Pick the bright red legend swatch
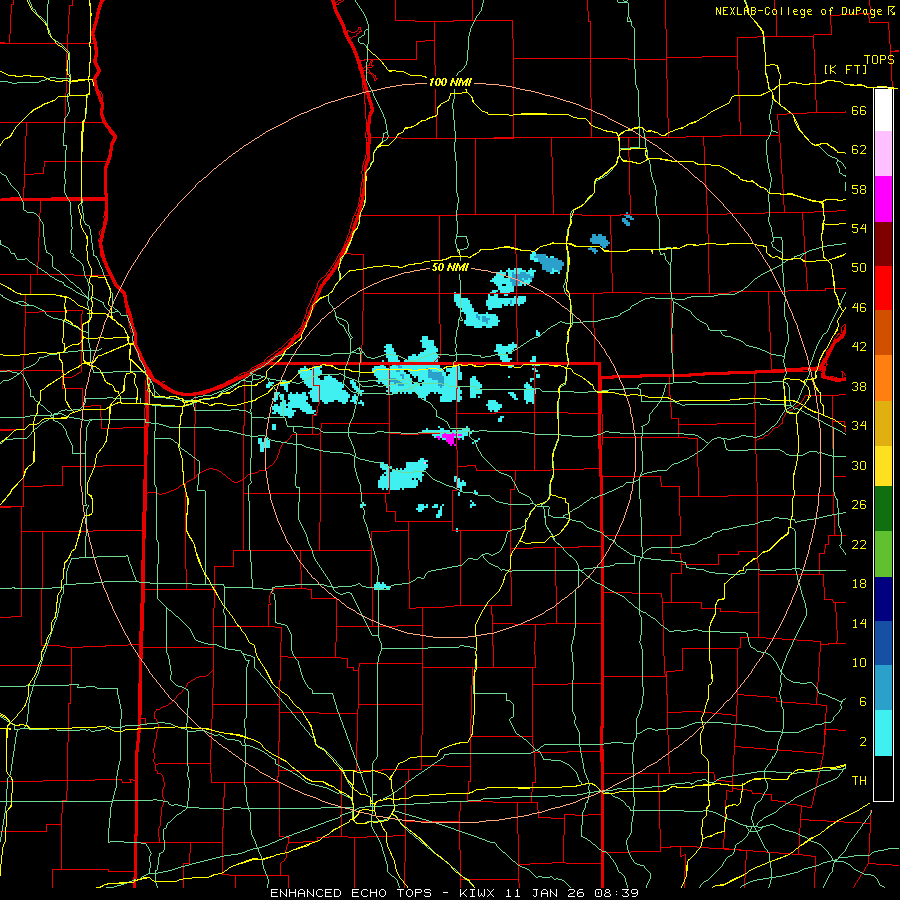 [883, 288]
